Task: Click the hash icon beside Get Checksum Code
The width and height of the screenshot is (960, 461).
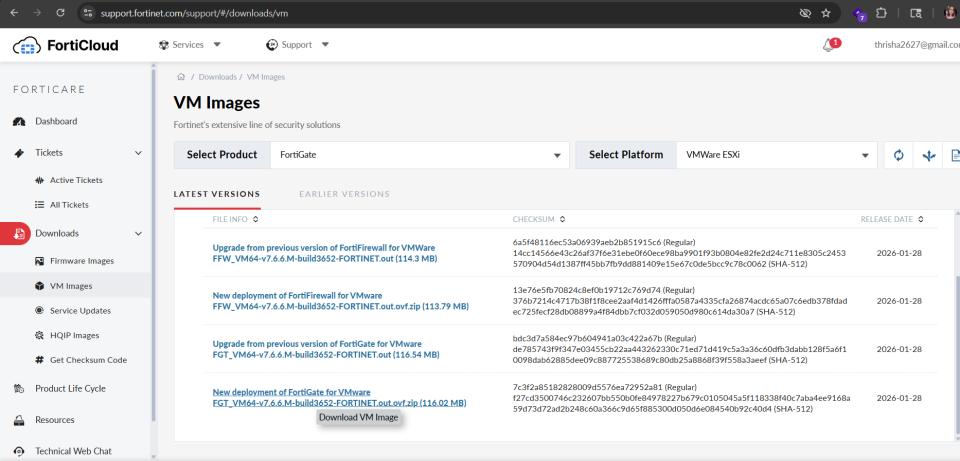Action: tap(39, 360)
